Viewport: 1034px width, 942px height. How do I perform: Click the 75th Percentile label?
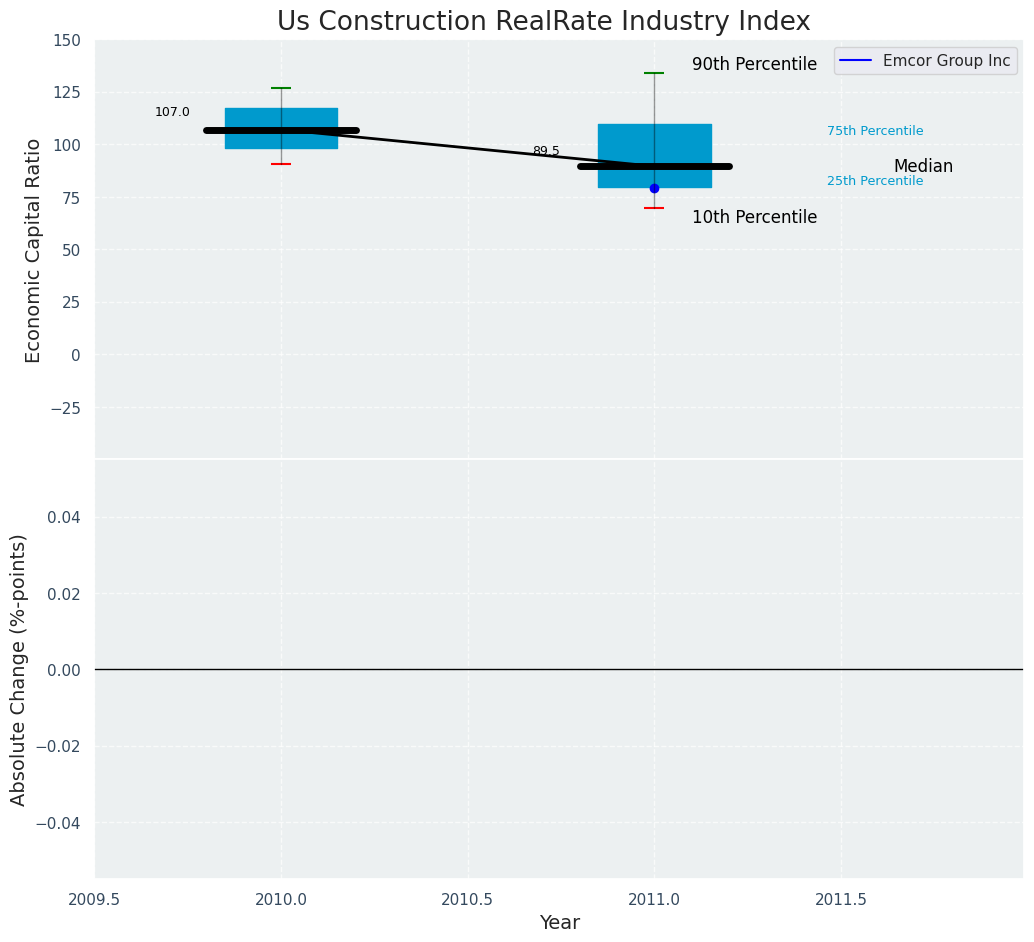pyautogui.click(x=874, y=131)
